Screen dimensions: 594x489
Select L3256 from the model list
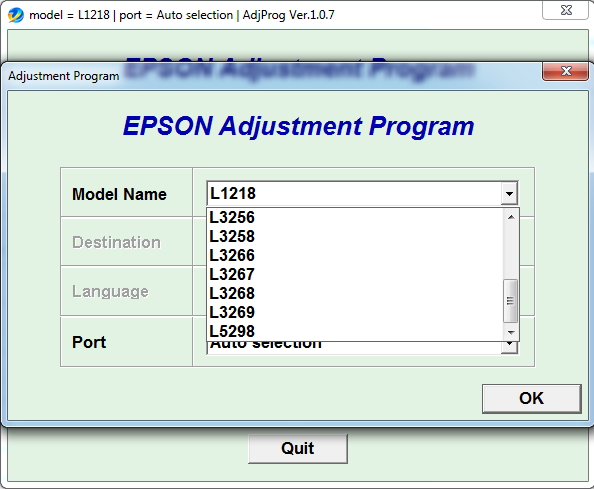click(356, 217)
